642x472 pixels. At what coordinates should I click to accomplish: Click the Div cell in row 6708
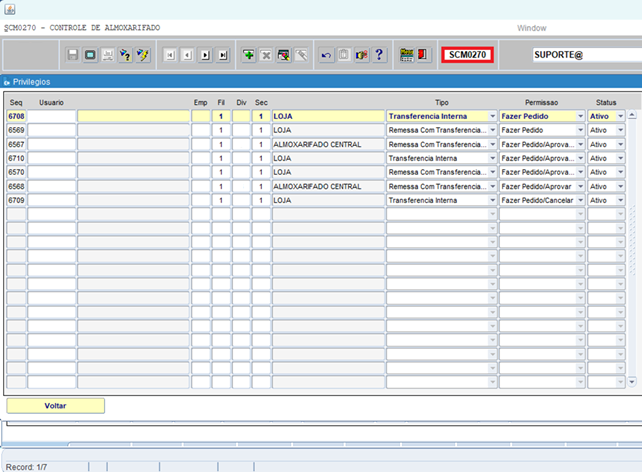[241, 116]
